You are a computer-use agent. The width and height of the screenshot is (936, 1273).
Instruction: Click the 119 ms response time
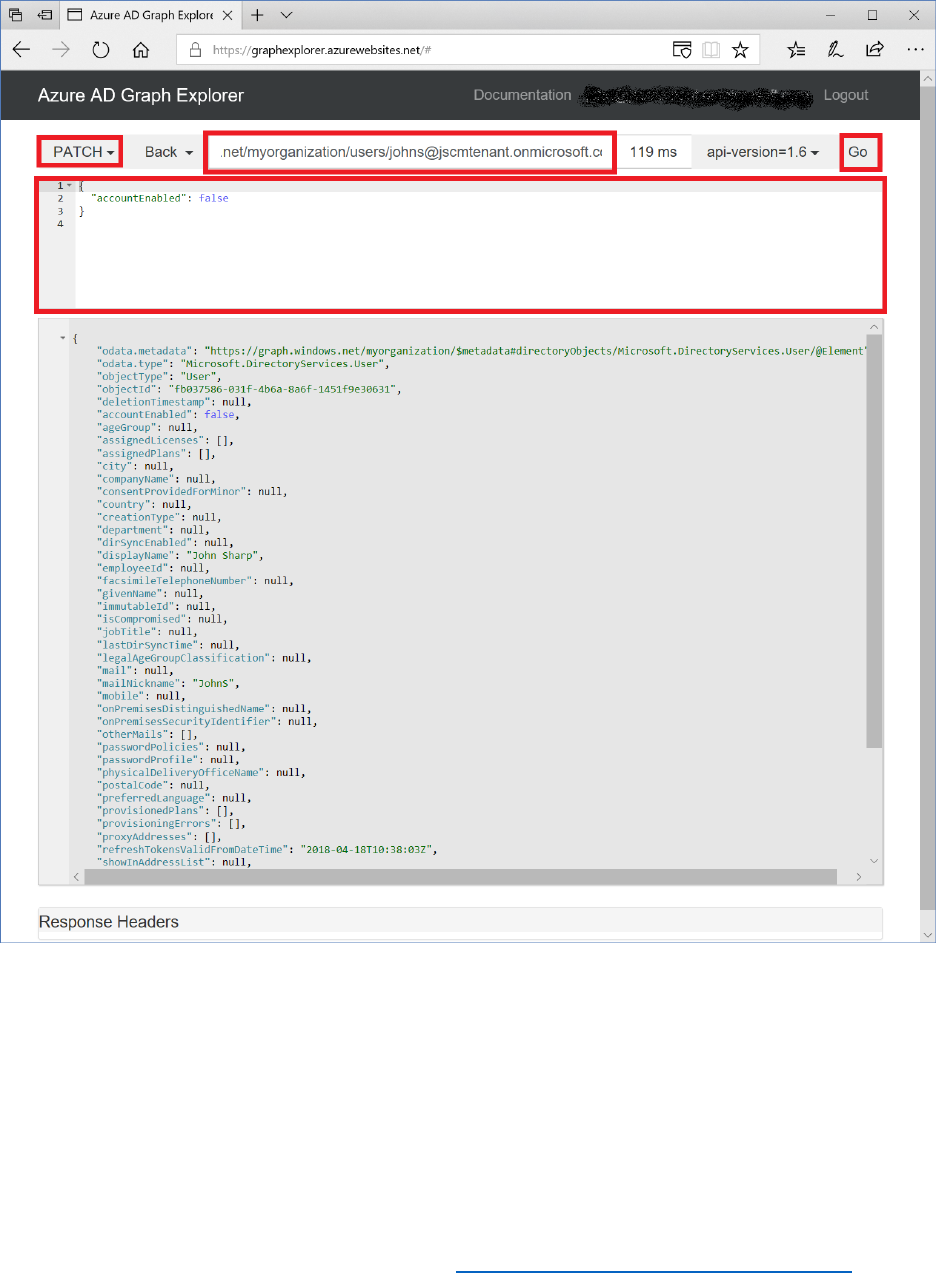pos(654,152)
